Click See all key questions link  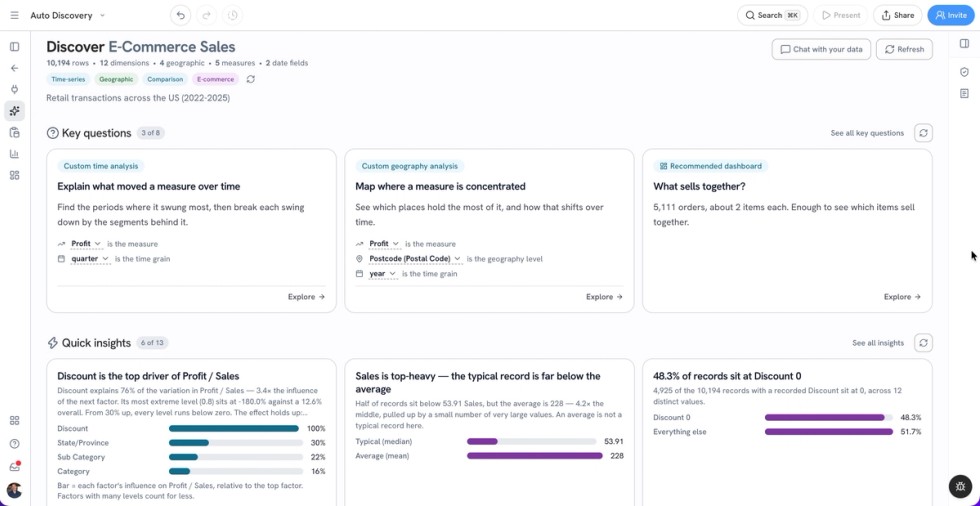tap(867, 133)
